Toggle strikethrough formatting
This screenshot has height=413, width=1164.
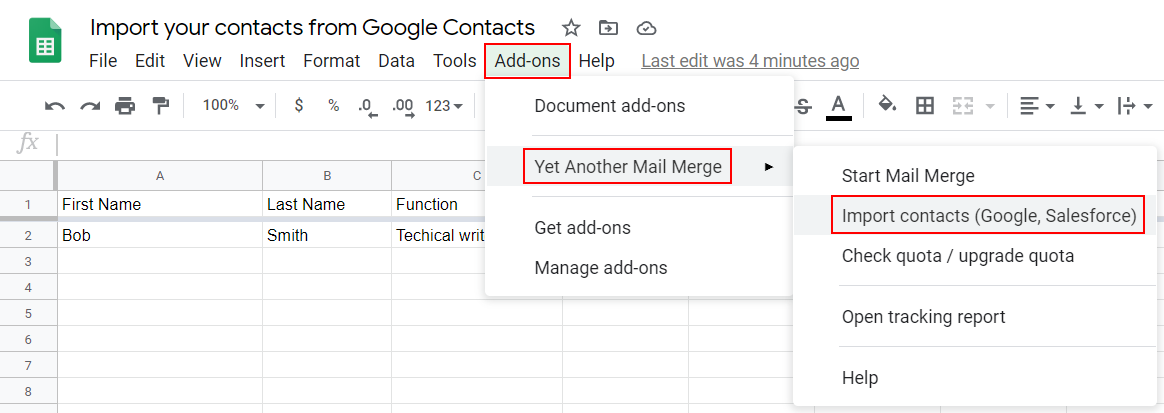[803, 105]
